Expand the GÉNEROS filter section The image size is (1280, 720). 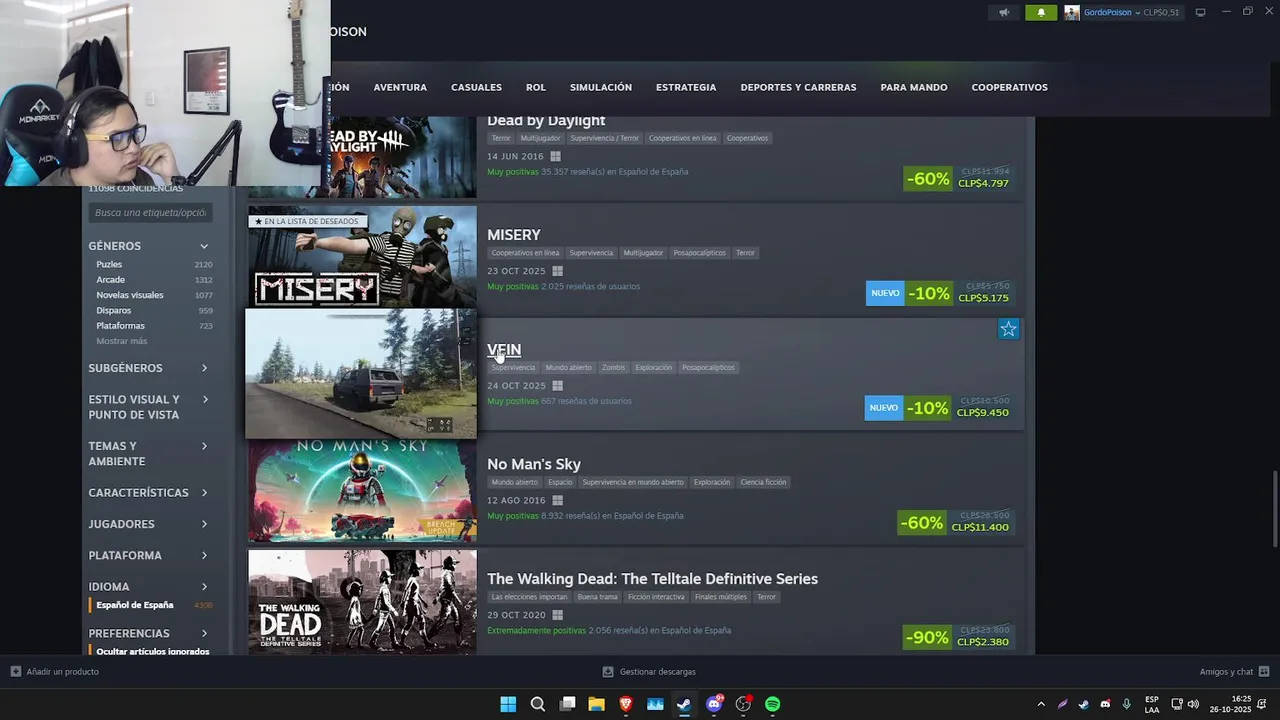tap(150, 246)
